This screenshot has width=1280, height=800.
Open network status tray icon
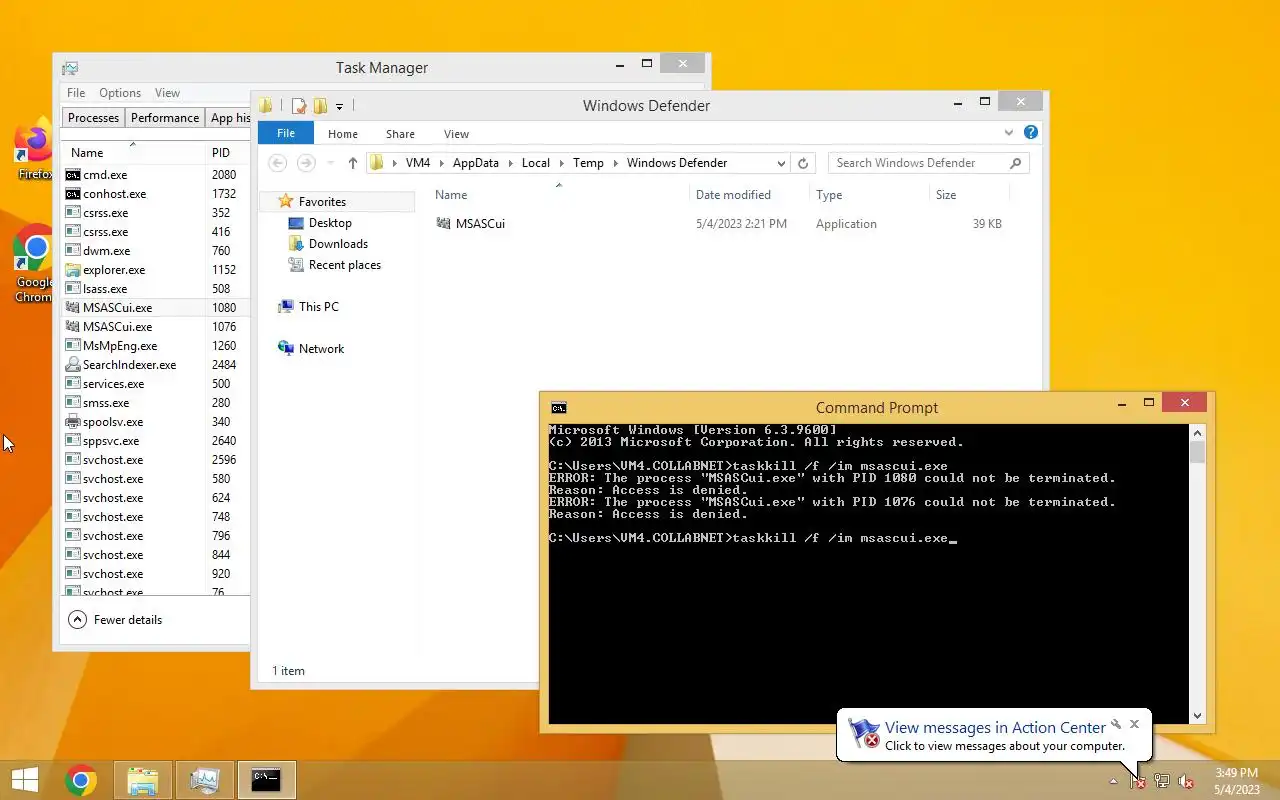coord(1162,781)
